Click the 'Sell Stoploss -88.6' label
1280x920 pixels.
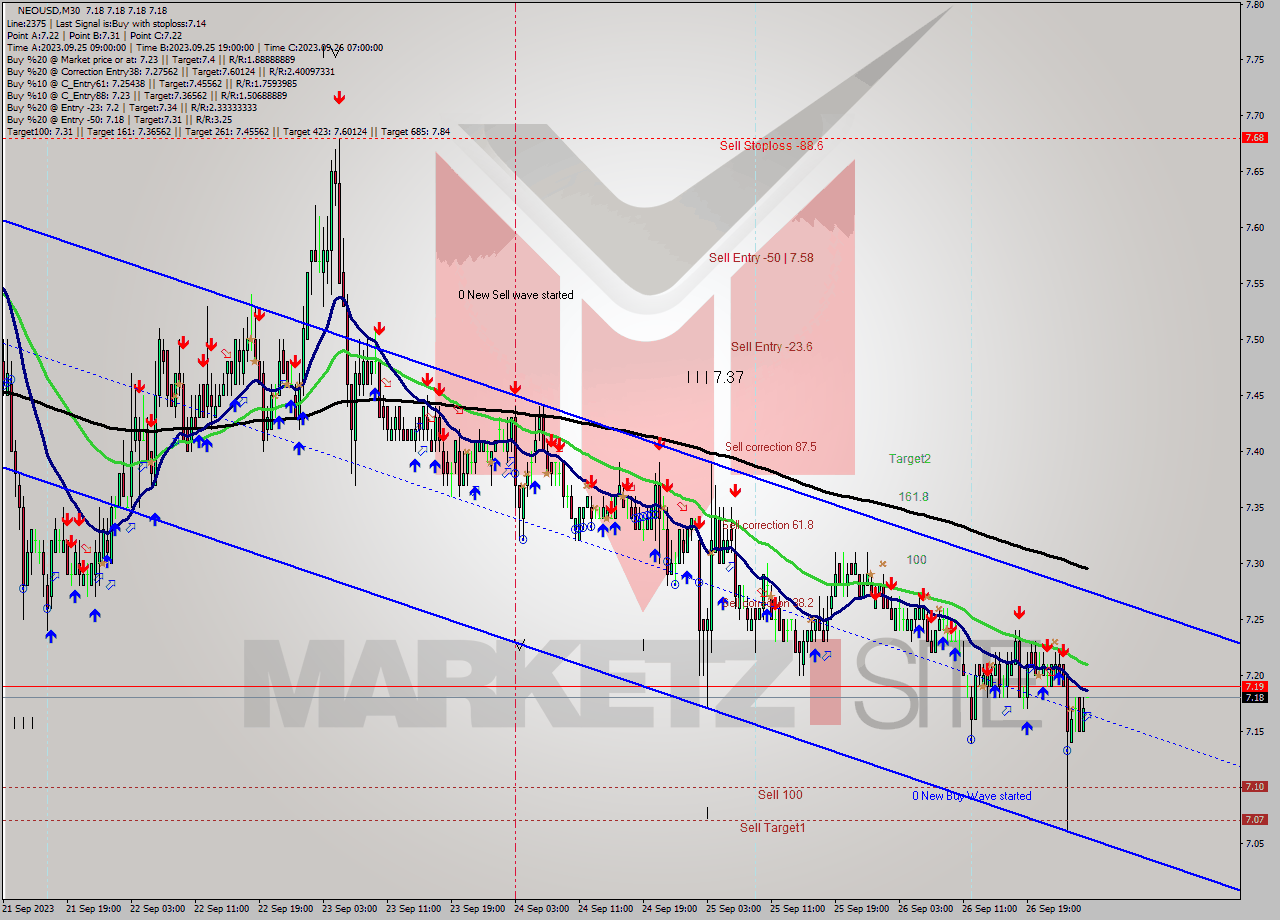(771, 145)
